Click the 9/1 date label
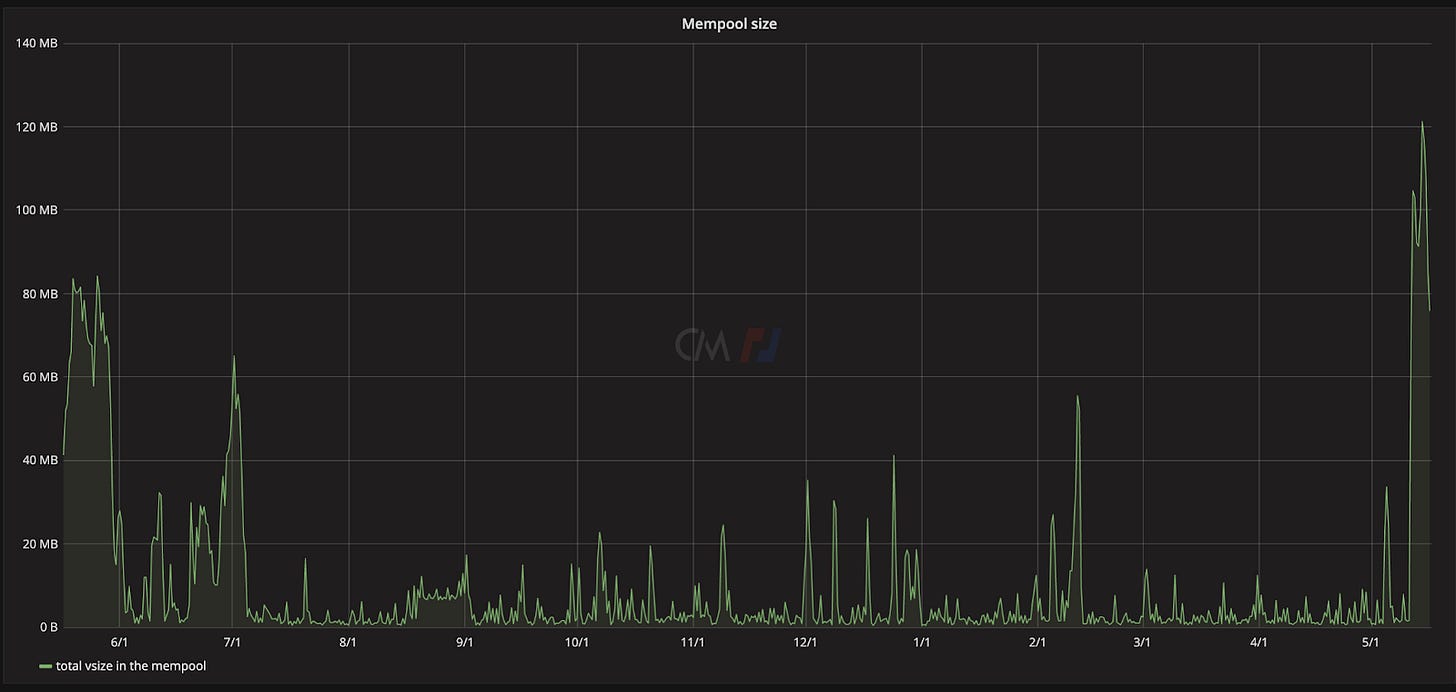Screen dimensions: 1456x692 click(464, 642)
